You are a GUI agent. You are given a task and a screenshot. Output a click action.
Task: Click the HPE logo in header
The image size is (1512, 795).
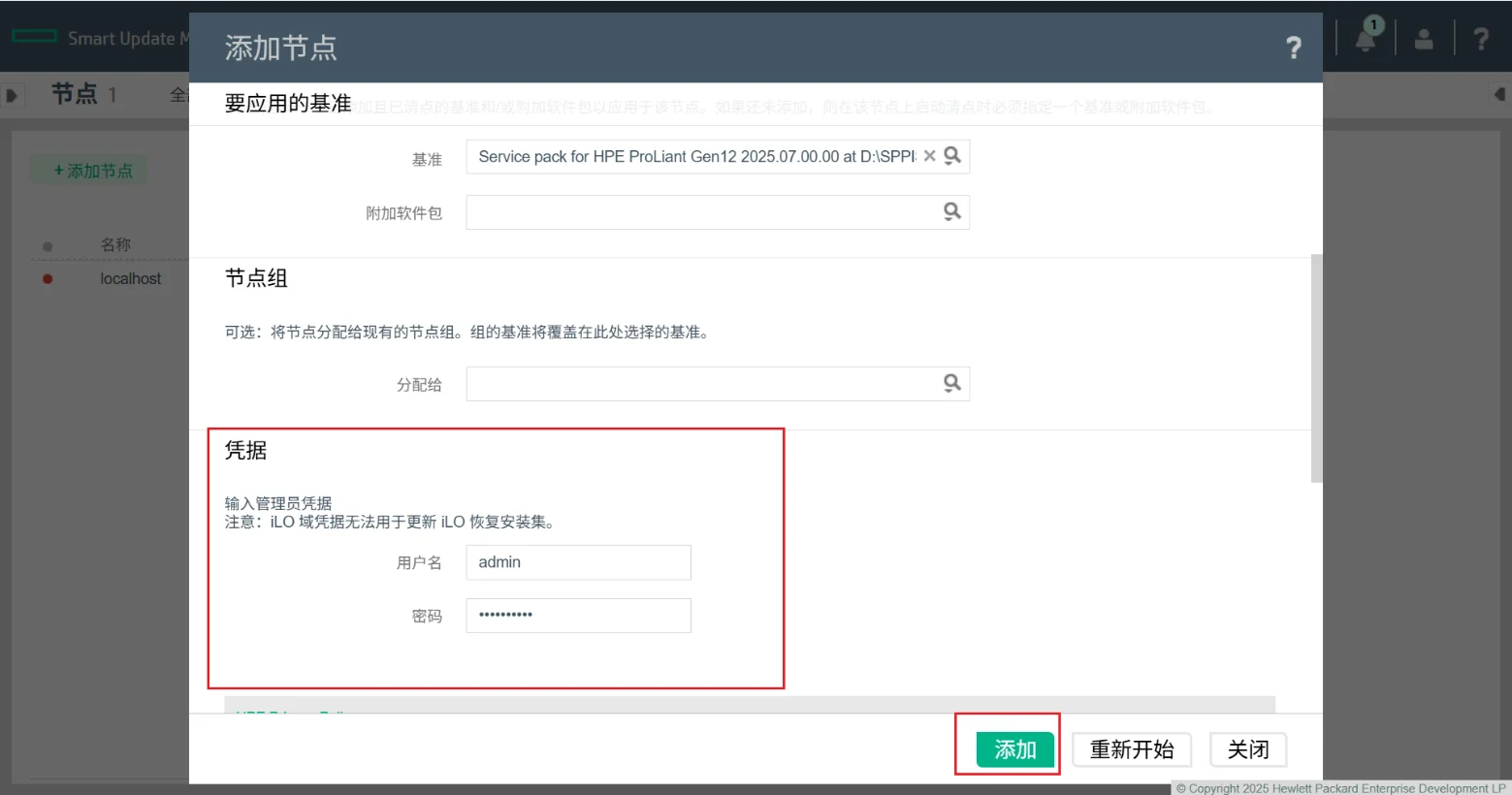(35, 37)
